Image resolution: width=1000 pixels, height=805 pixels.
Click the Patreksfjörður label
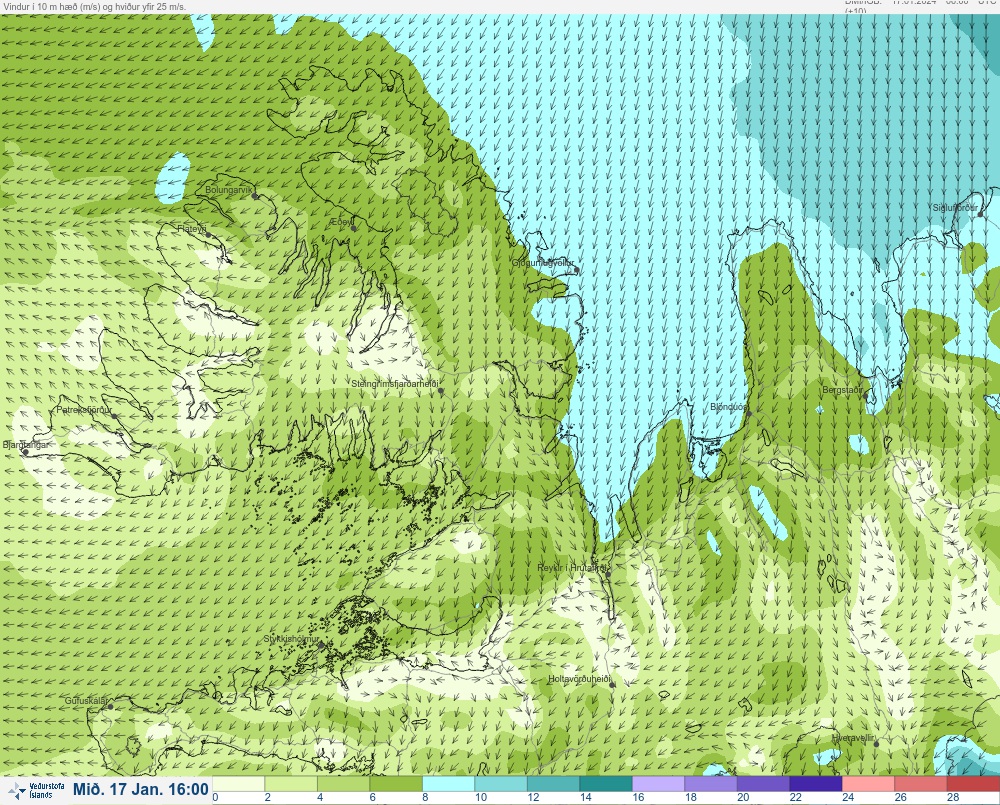[x=84, y=410]
